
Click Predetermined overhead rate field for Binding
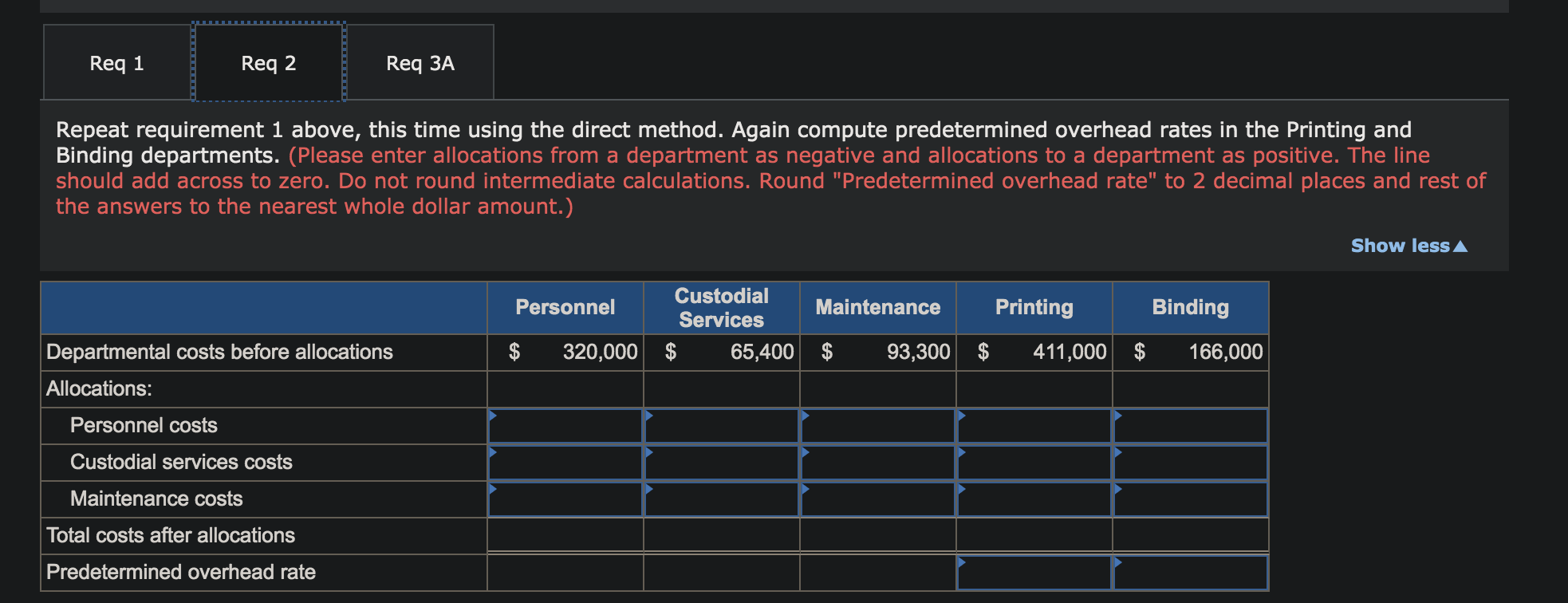click(x=1191, y=573)
